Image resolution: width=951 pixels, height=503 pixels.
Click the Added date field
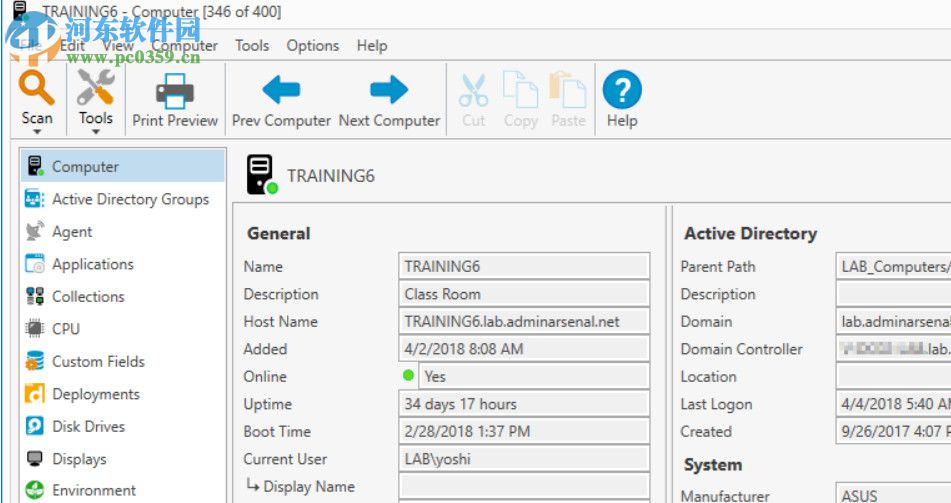pyautogui.click(x=524, y=349)
